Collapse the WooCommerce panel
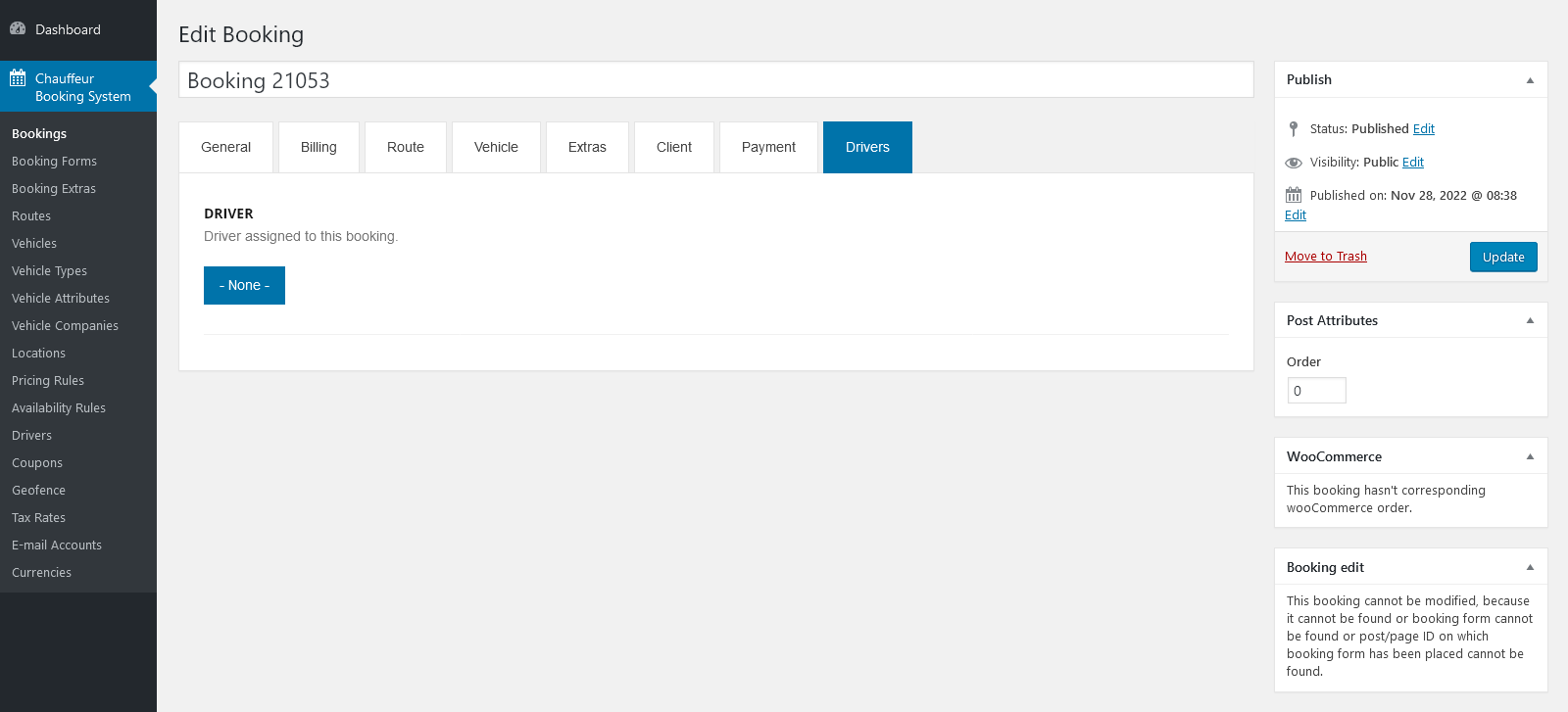 pyautogui.click(x=1530, y=457)
